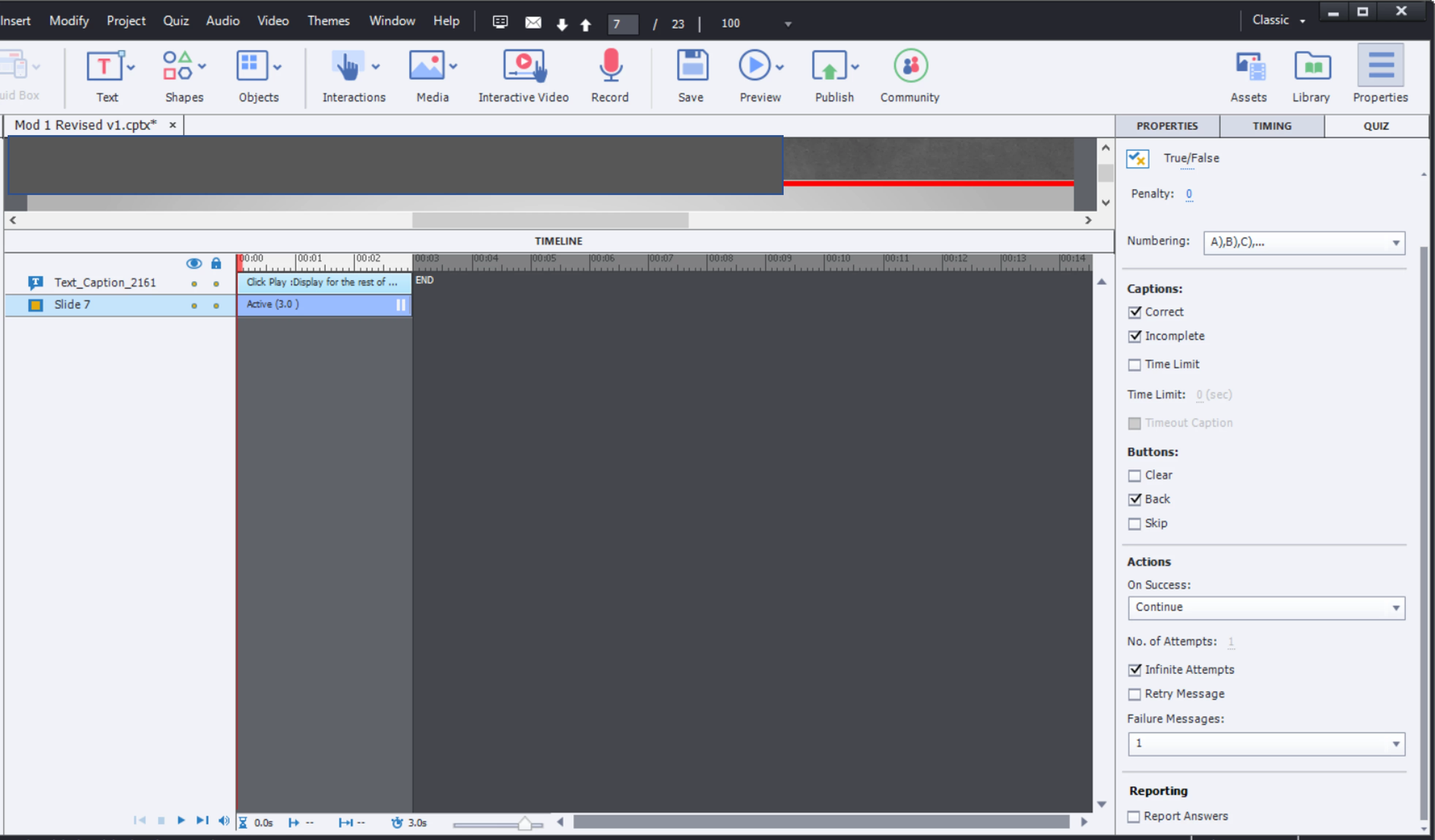Open the Quiz menu

tap(175, 21)
